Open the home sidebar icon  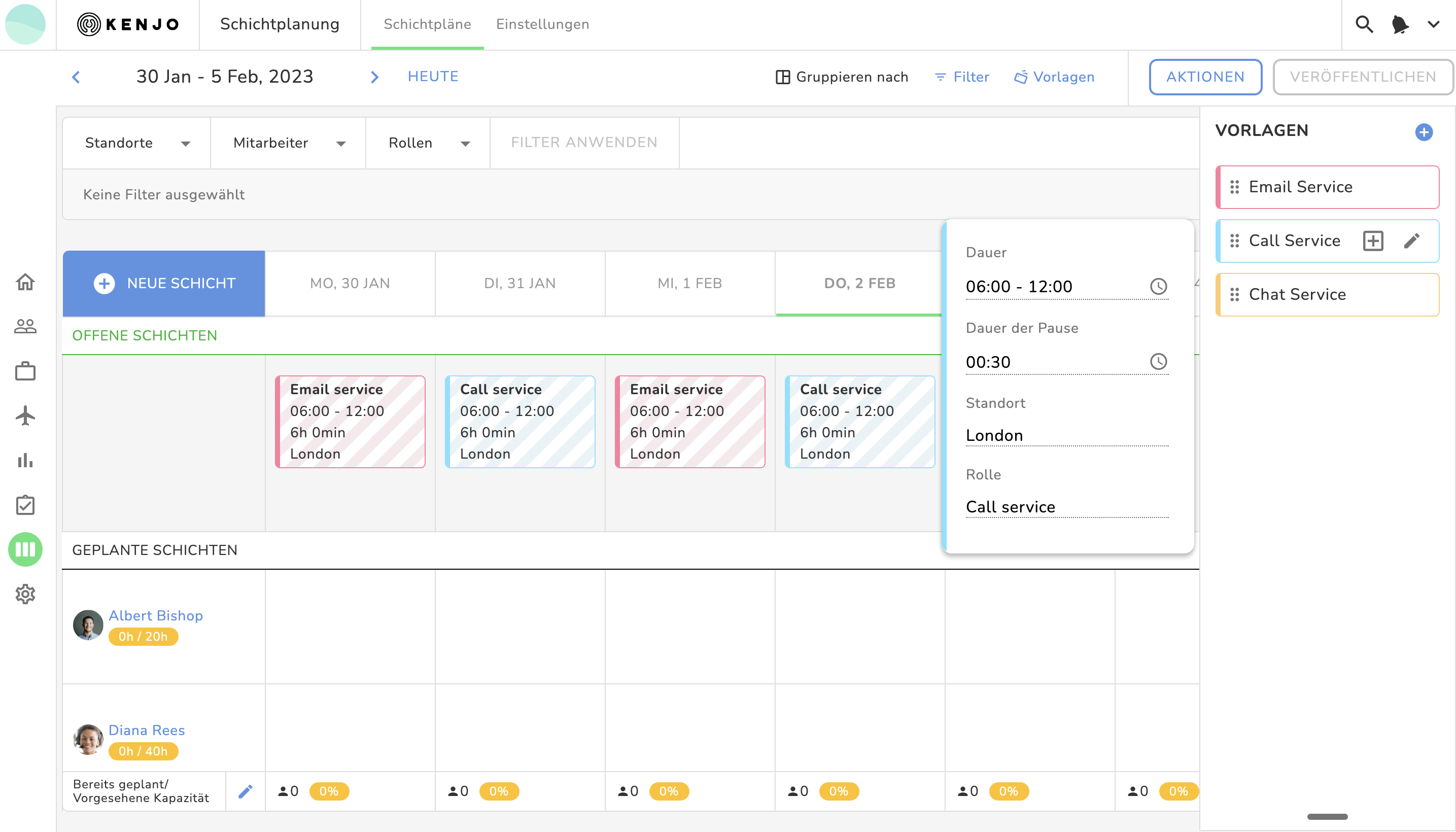(x=25, y=282)
